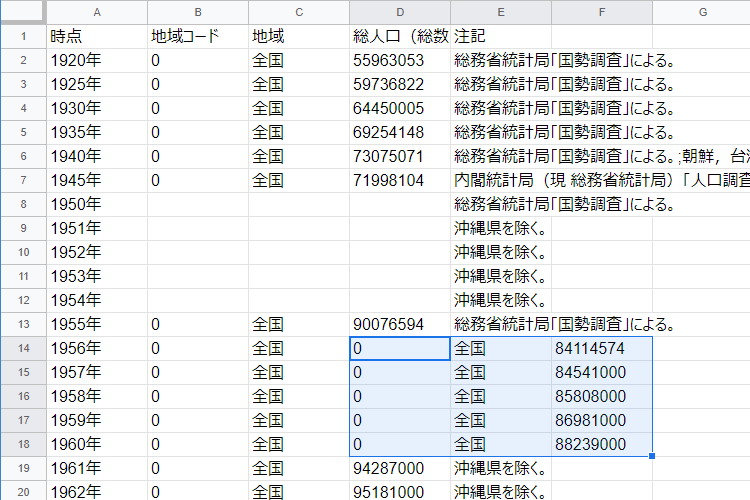The width and height of the screenshot is (750, 500).
Task: Click '全国' in column C of 1920年 row
Action: [x=299, y=60]
